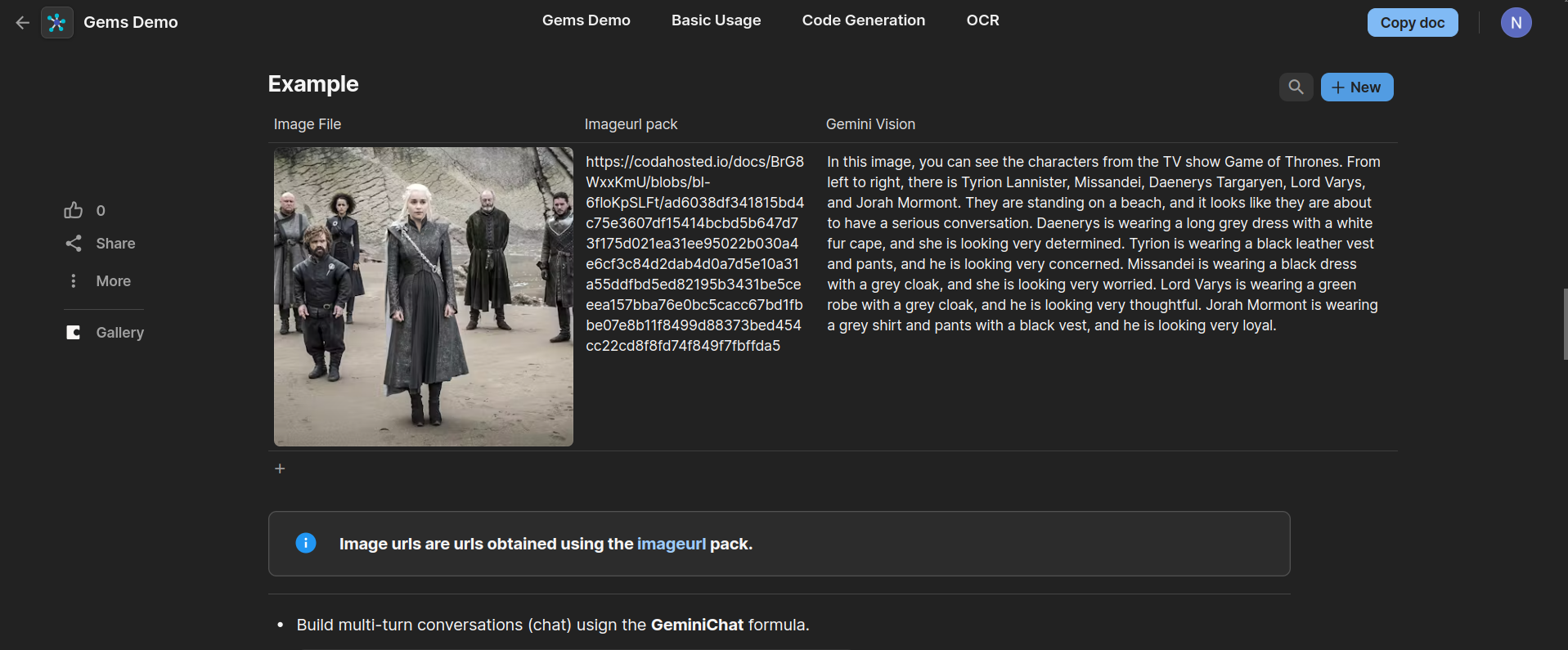The image size is (1568, 650).
Task: Click the Gems Demo doc logo icon
Action: (x=56, y=22)
